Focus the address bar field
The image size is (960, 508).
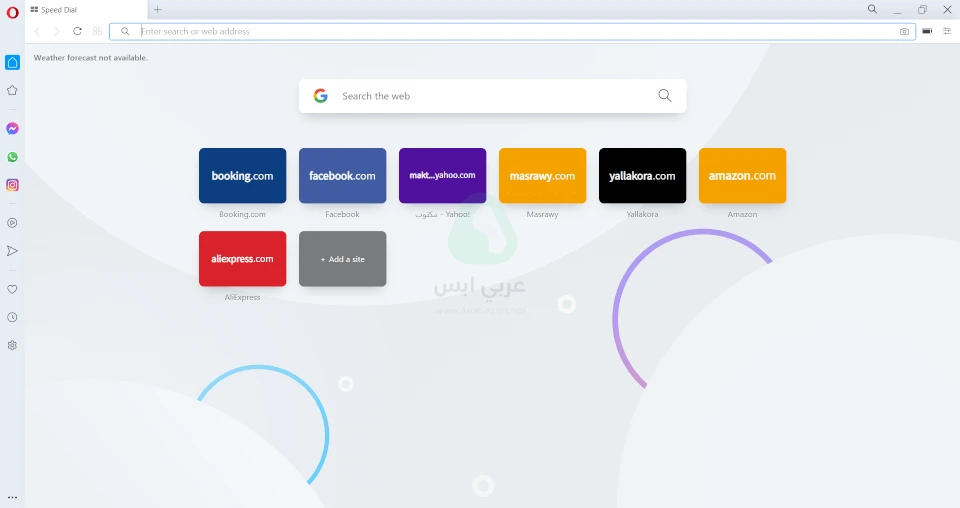(x=500, y=32)
